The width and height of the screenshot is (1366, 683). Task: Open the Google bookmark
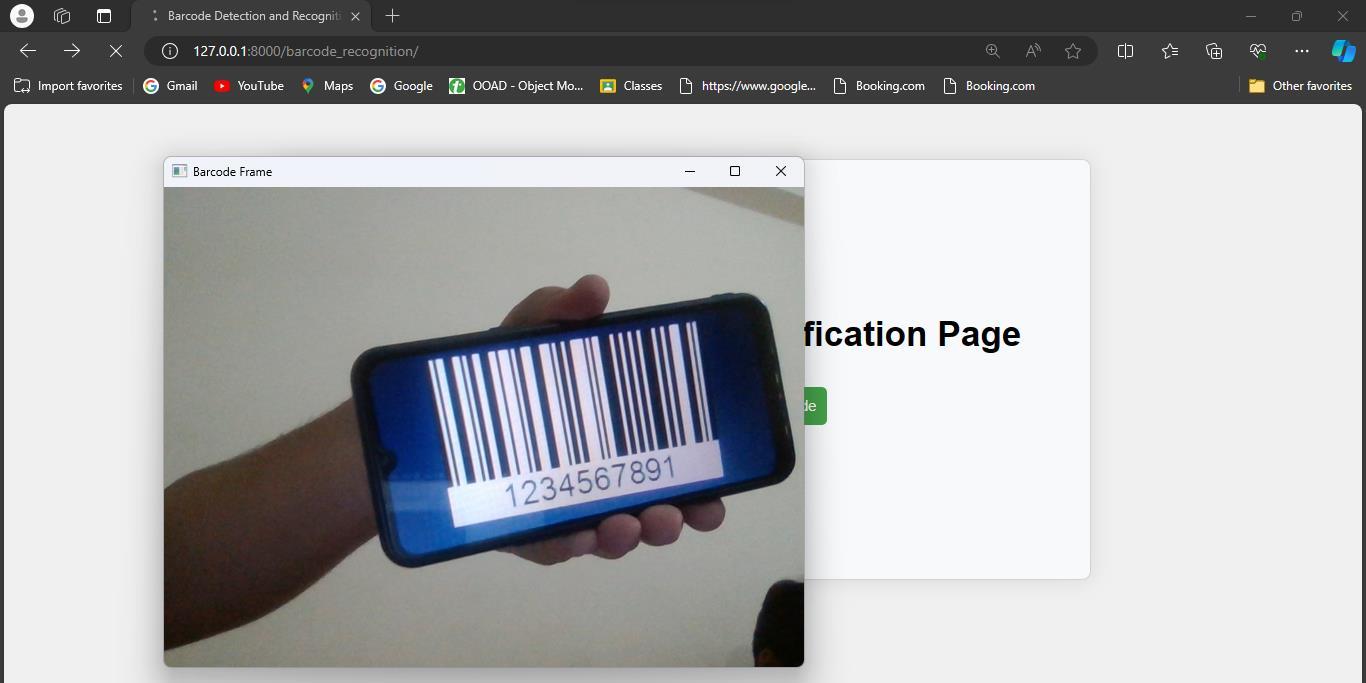(401, 86)
